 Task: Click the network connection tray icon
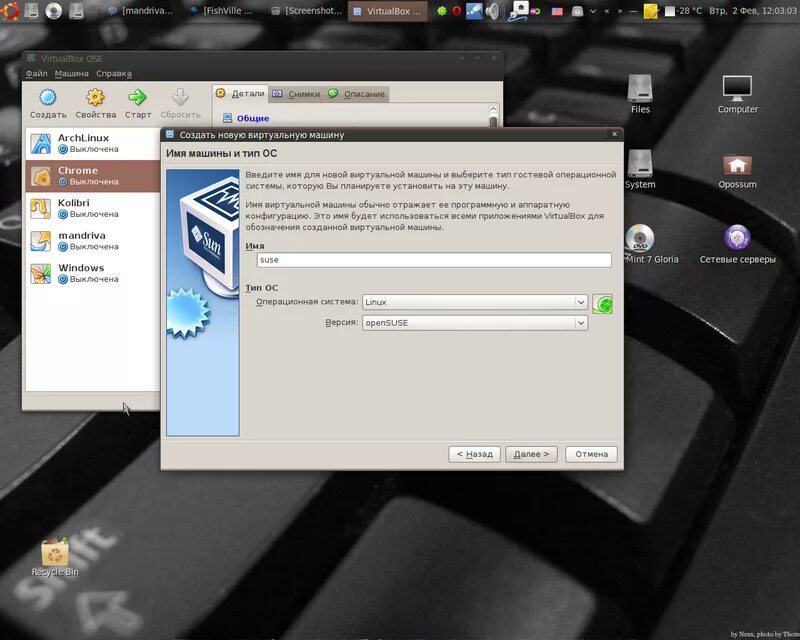tap(518, 11)
